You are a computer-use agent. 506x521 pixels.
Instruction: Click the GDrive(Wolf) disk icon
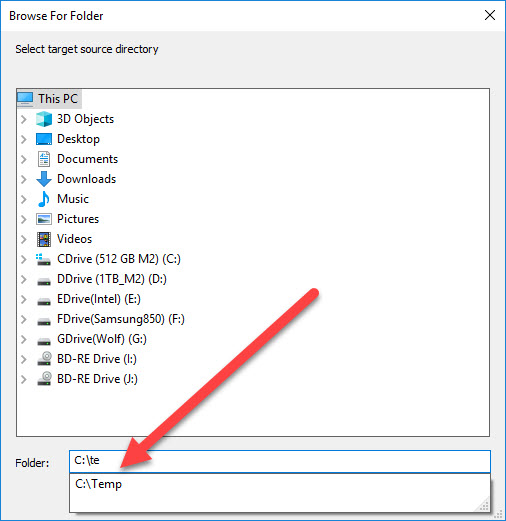[x=44, y=342]
